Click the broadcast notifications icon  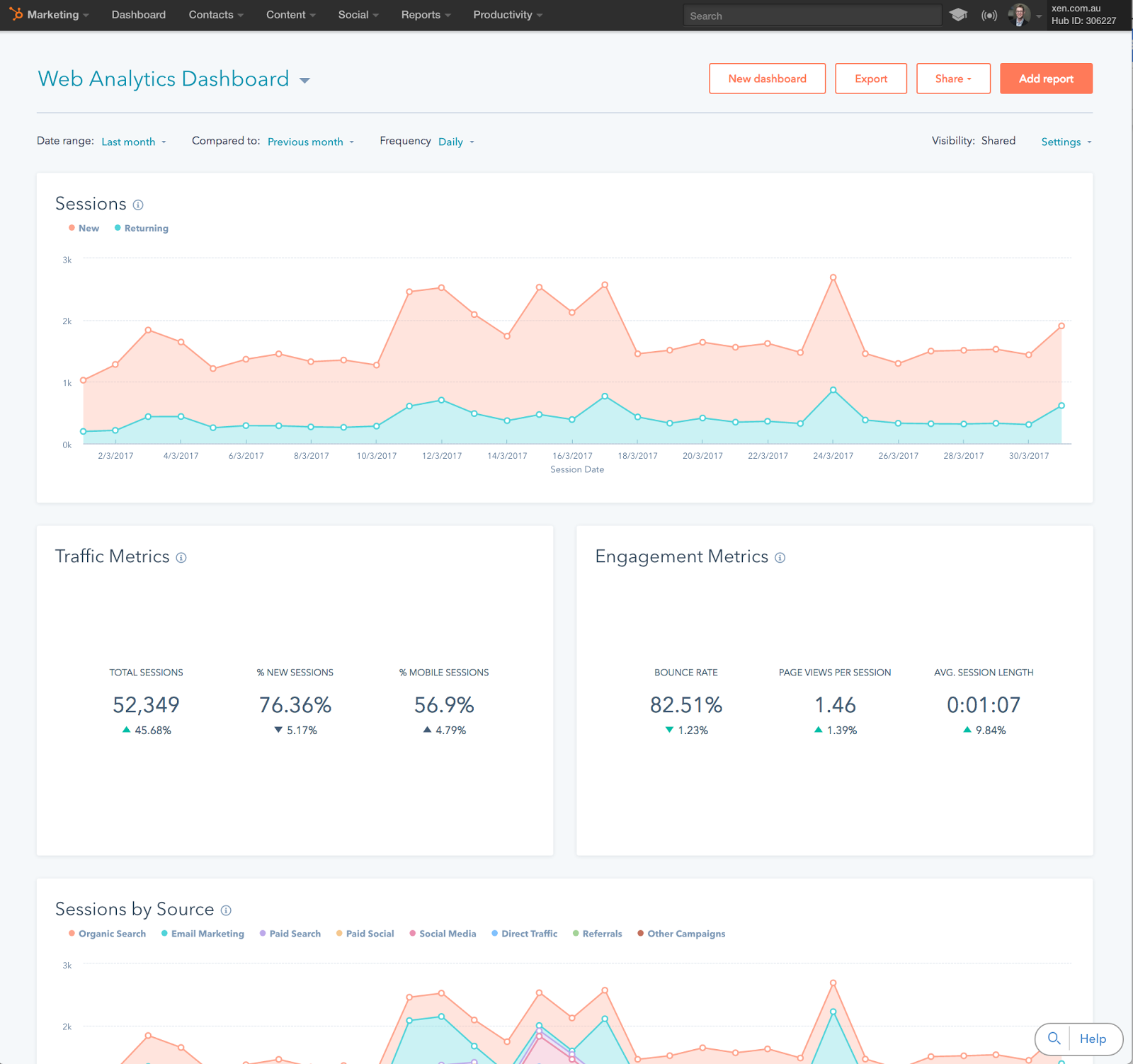pyautogui.click(x=989, y=15)
